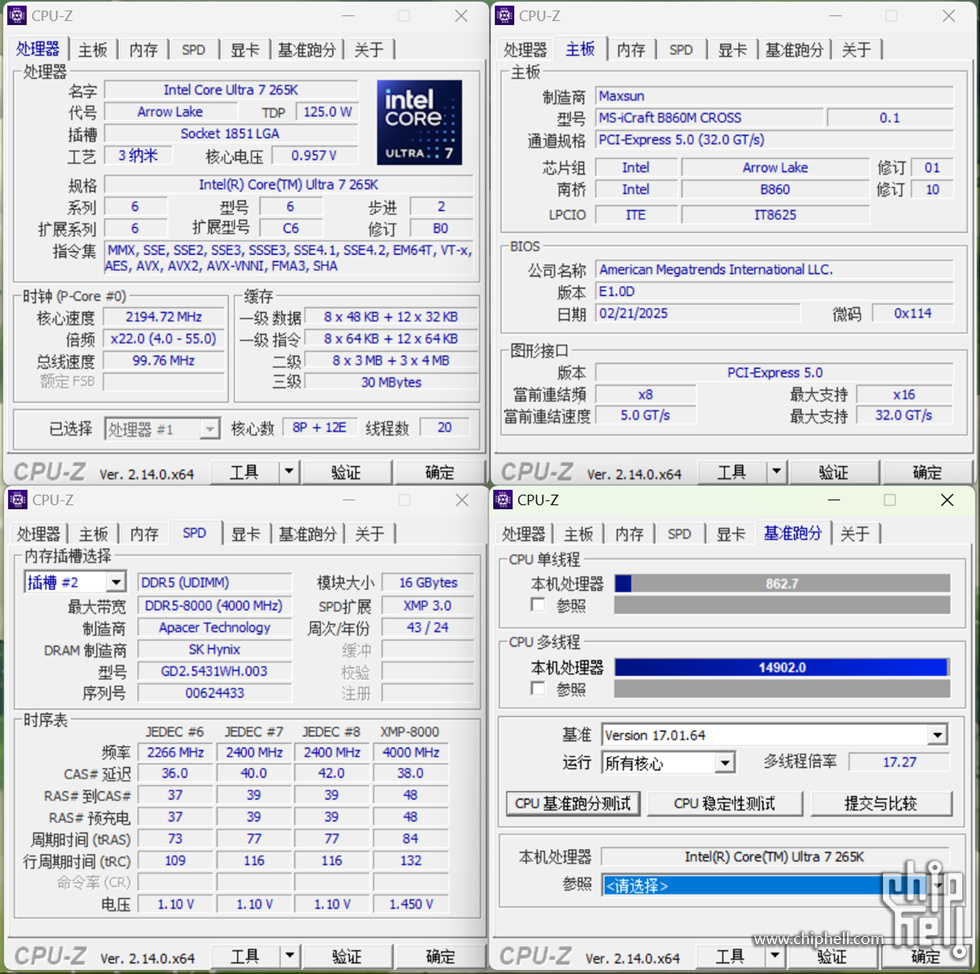Minimize the benchmark CPU-Z window

coord(834,500)
